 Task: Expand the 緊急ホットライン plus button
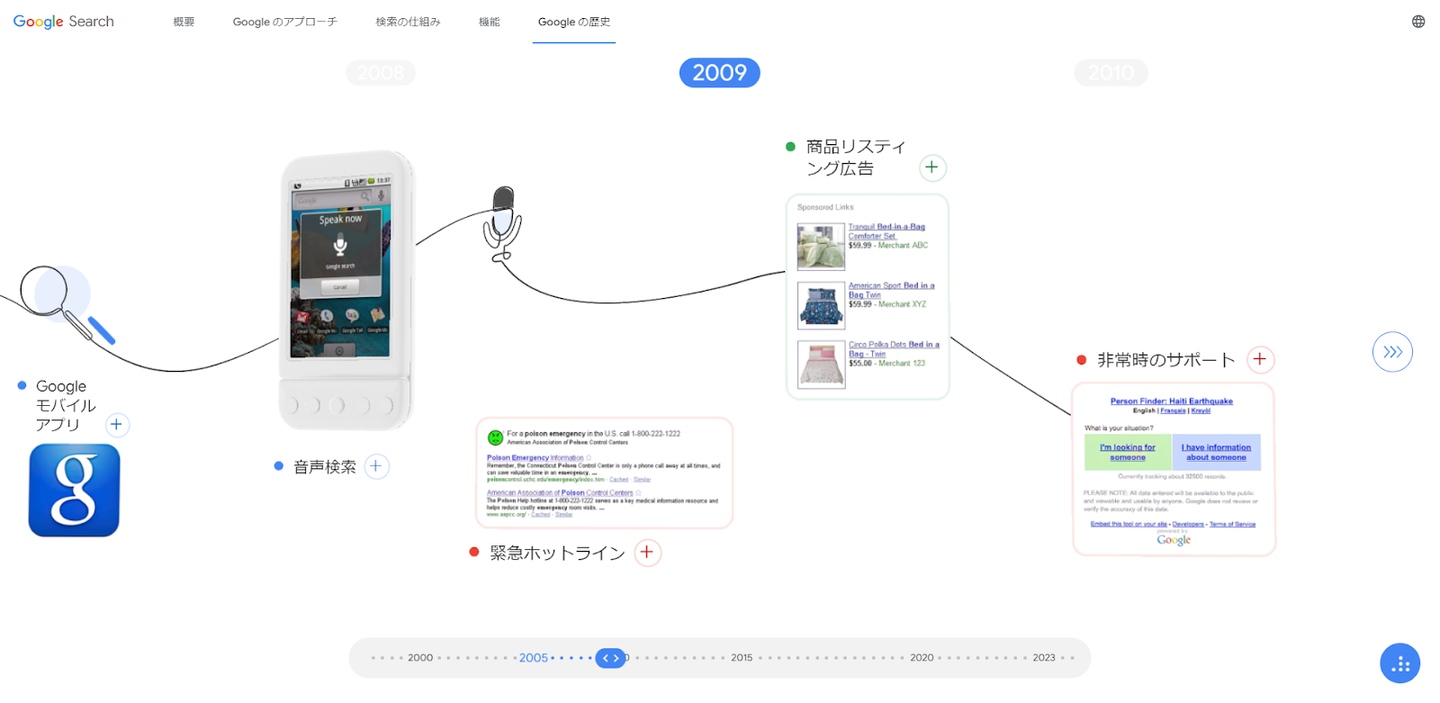647,552
